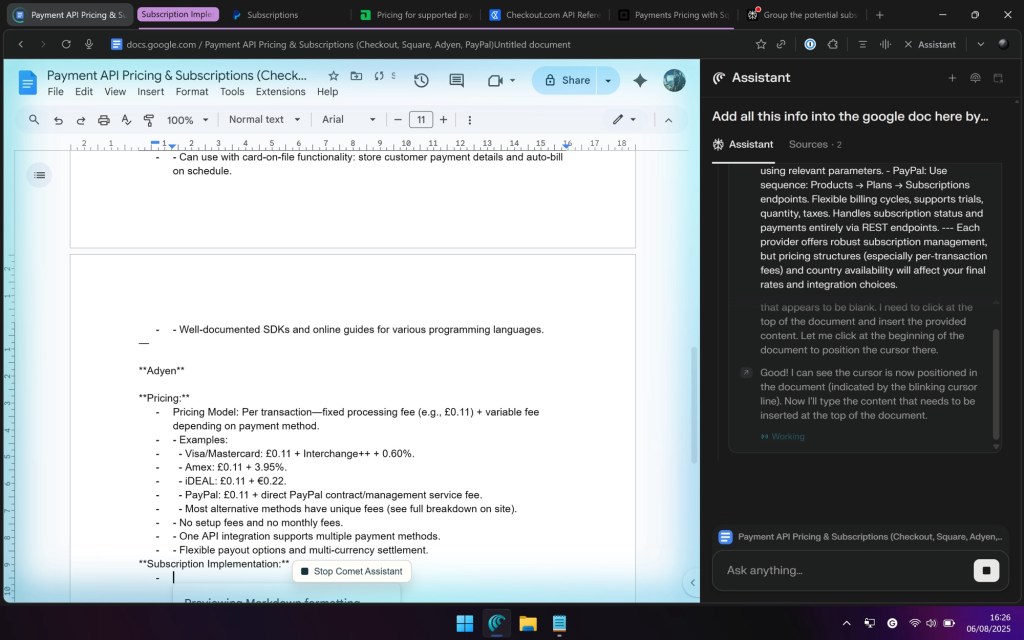Image resolution: width=1024 pixels, height=640 pixels.
Task: Select the paint format roller icon
Action: [149, 120]
